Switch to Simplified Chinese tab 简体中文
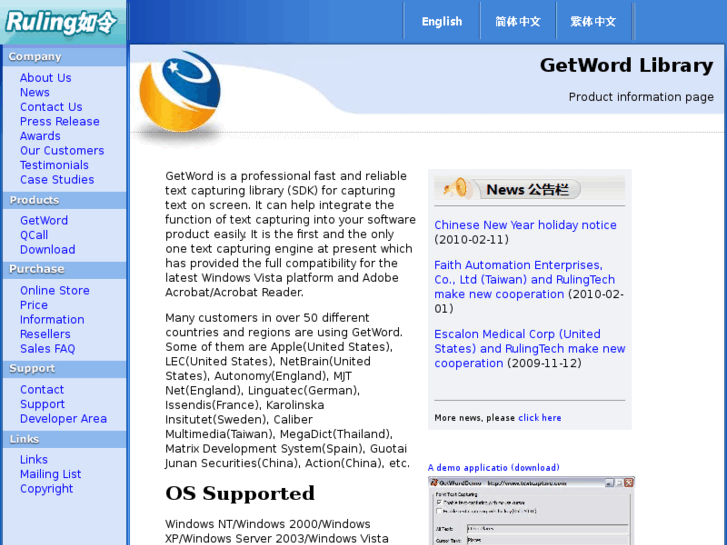The image size is (727, 545). (x=517, y=21)
